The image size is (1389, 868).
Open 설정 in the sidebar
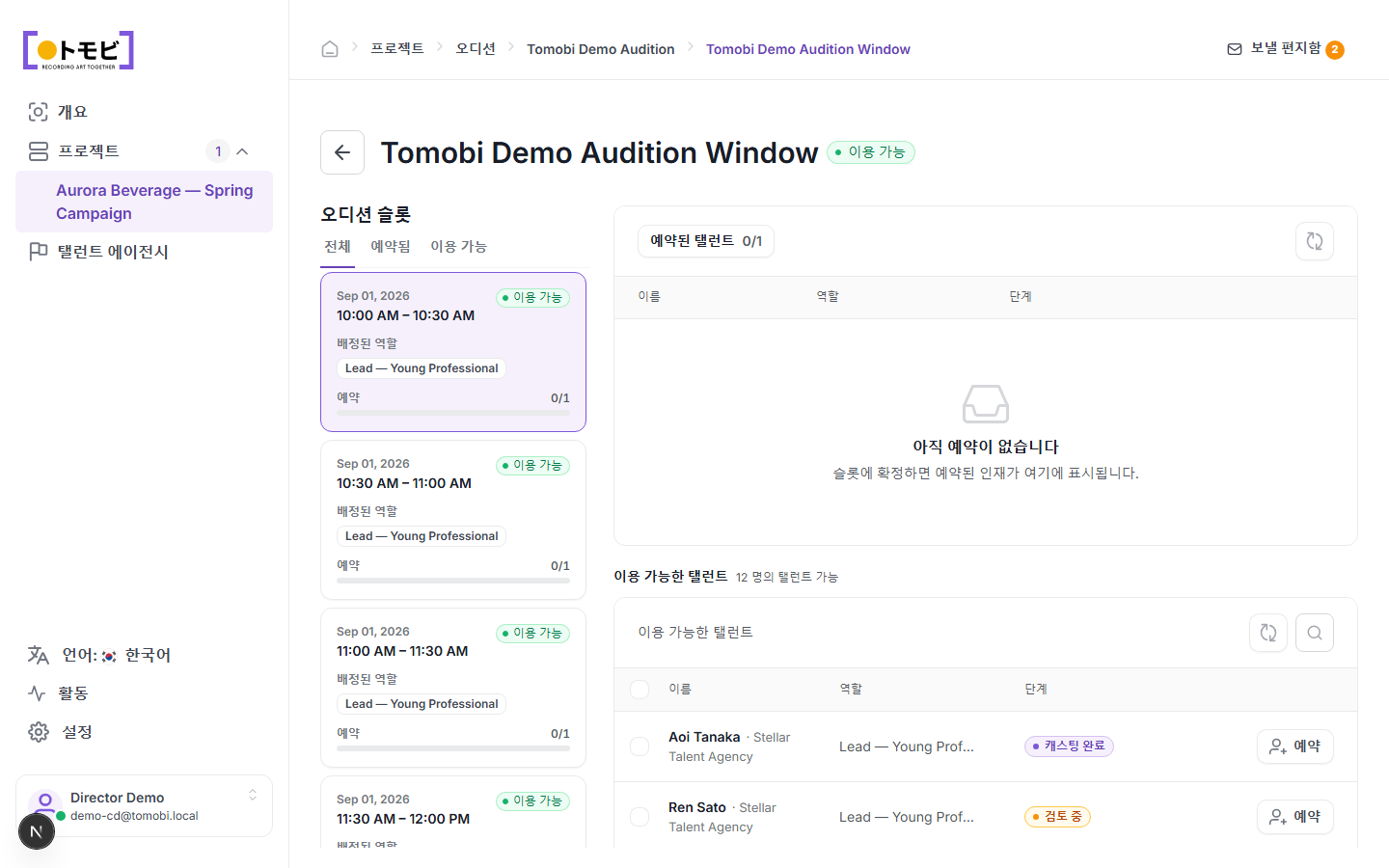pyautogui.click(x=144, y=732)
